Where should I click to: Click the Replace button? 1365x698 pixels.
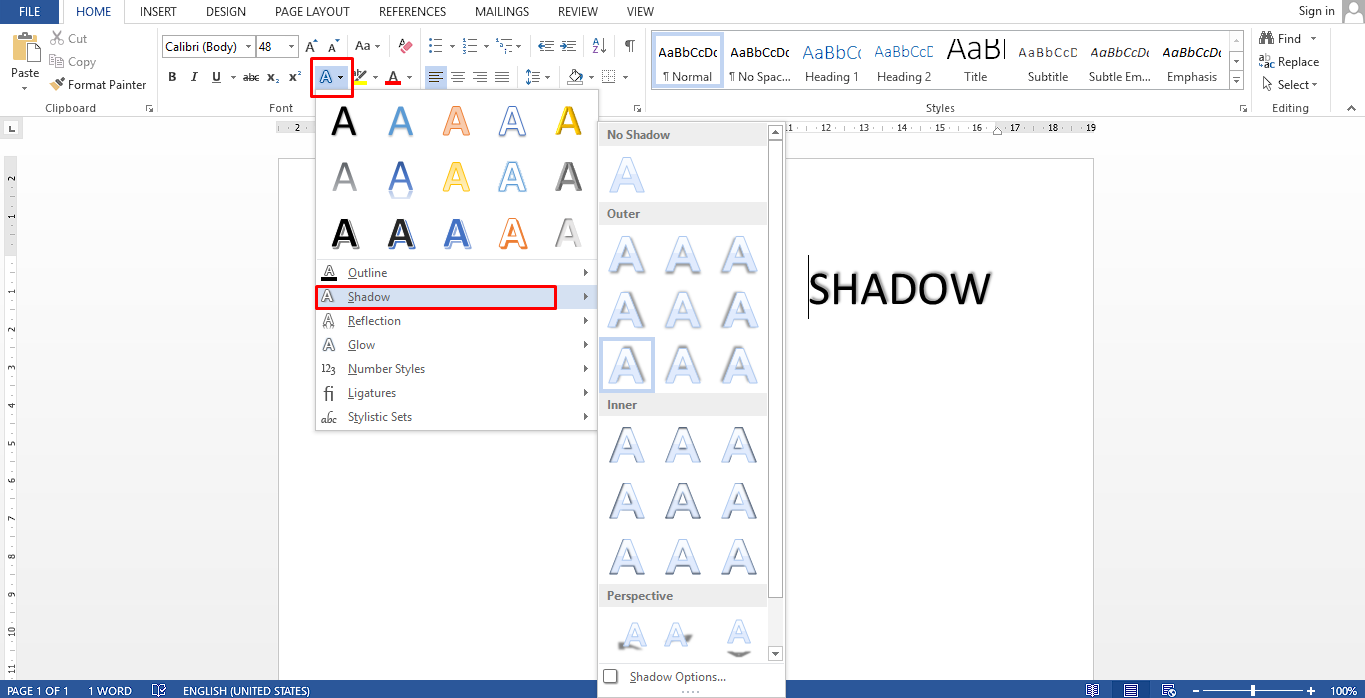(x=1290, y=62)
